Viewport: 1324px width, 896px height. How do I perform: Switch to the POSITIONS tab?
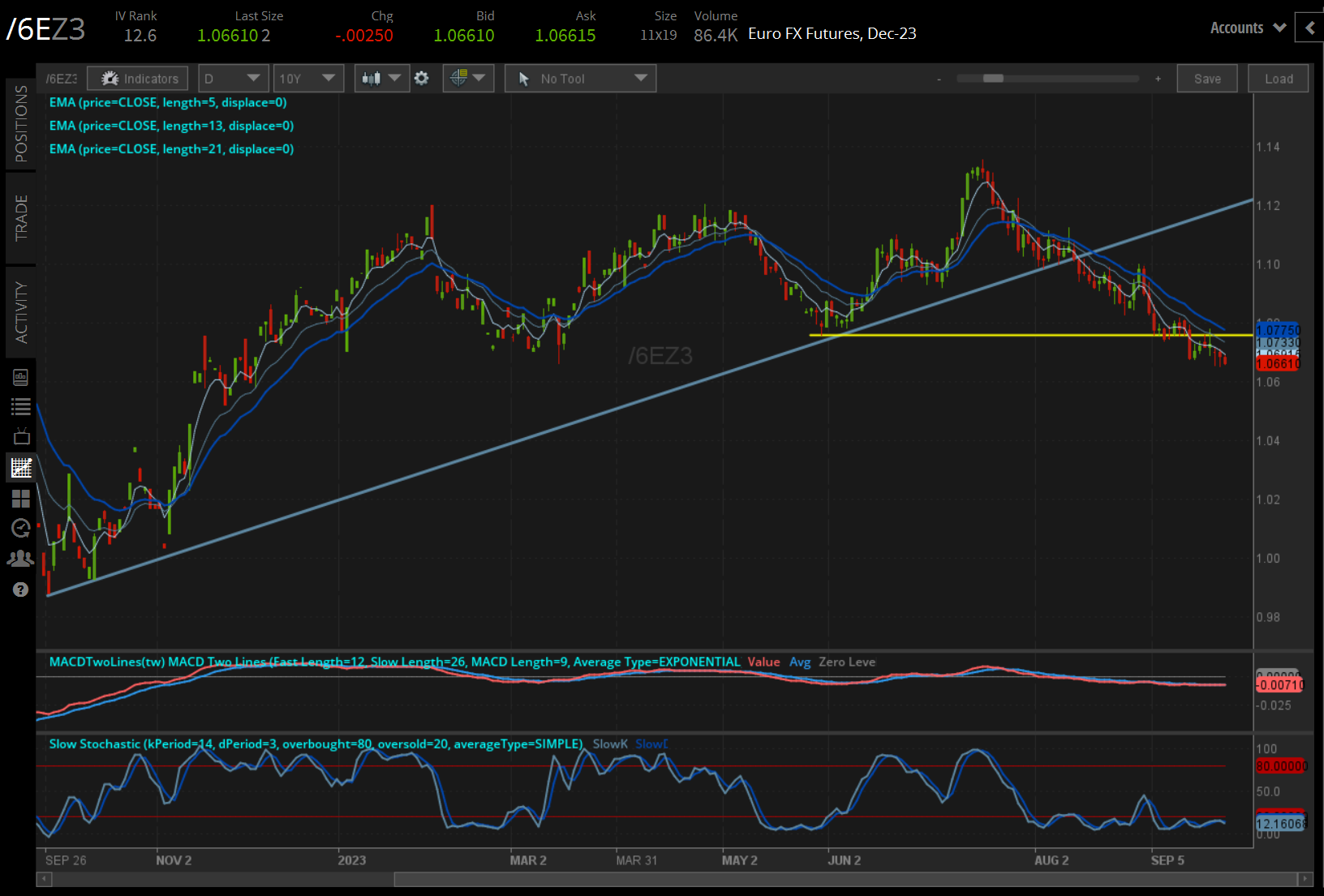(21, 123)
